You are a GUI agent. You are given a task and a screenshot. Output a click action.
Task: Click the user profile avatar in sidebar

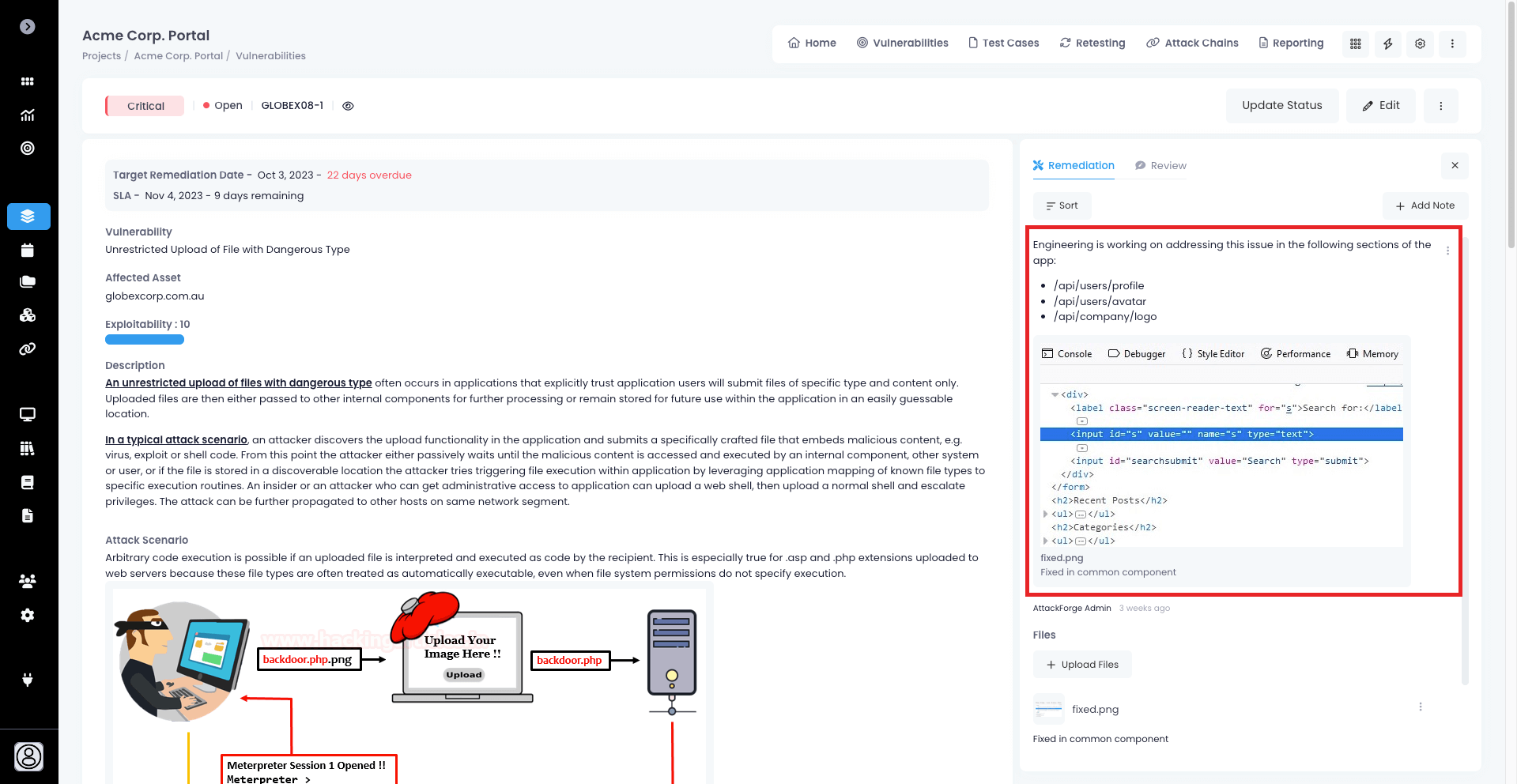point(28,756)
